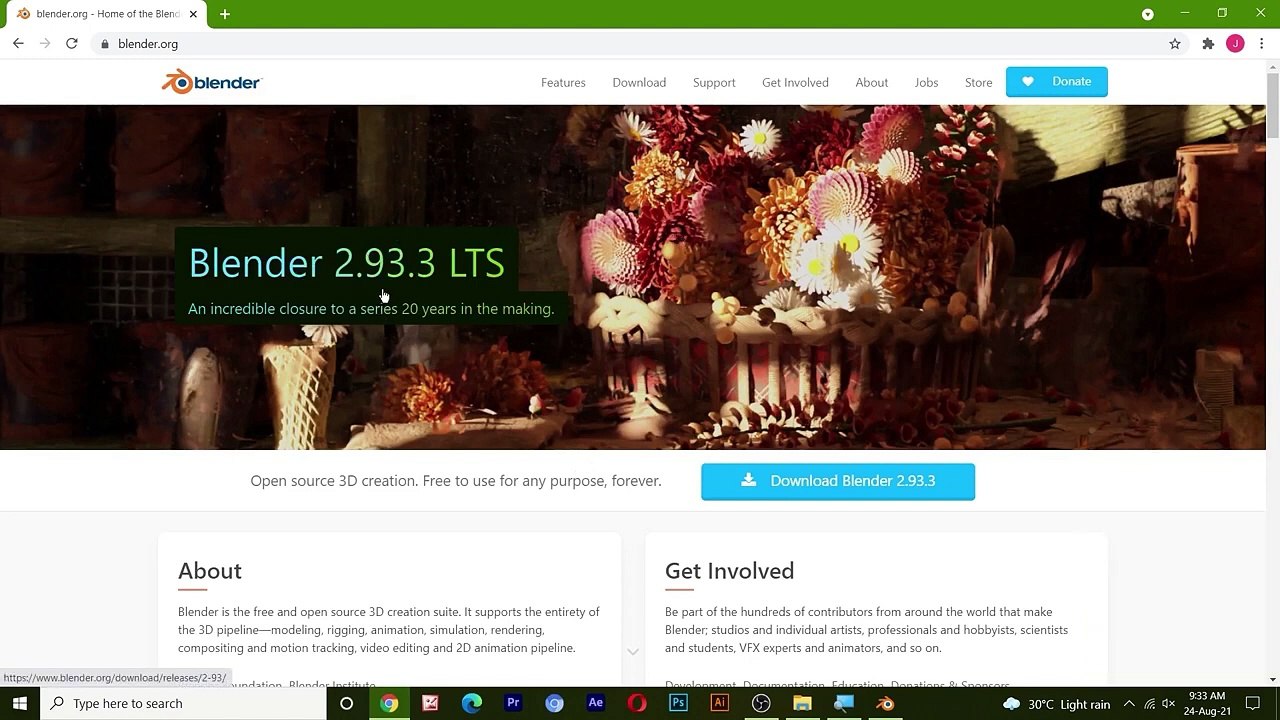1280x720 pixels.
Task: Open the Get Involved navigation item
Action: 795,82
